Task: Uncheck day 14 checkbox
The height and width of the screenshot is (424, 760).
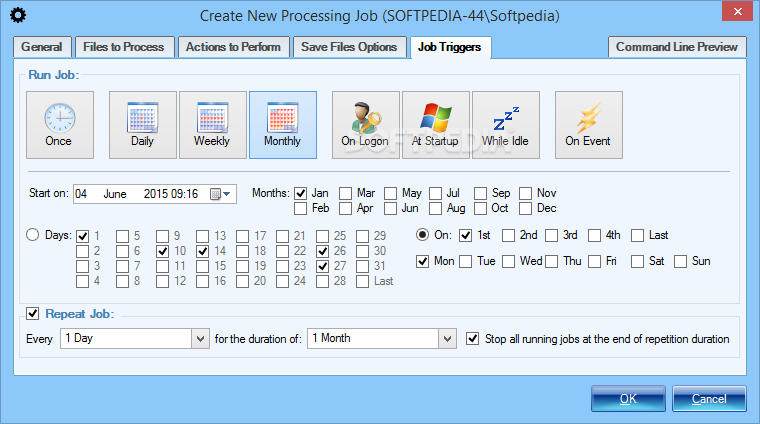Action: coord(203,251)
